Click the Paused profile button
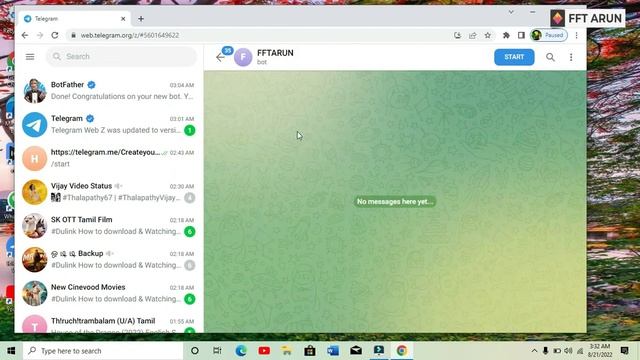Screen dimensions: 640x360 (x=549, y=36)
